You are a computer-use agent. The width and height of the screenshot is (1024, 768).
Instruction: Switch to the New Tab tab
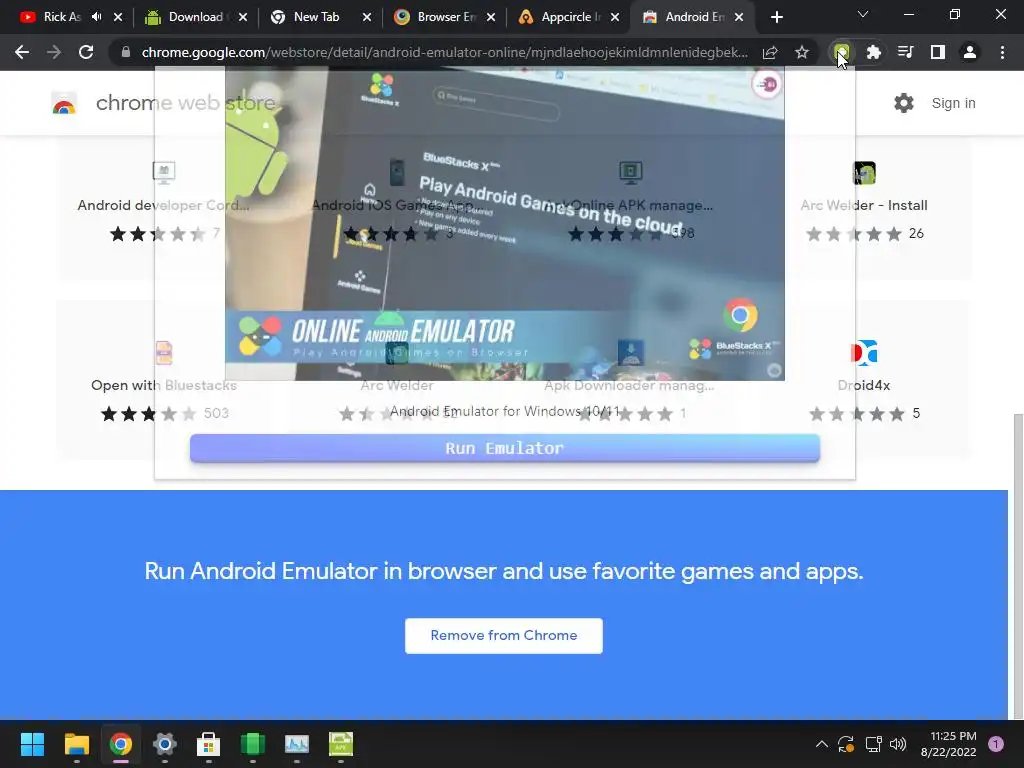point(316,17)
